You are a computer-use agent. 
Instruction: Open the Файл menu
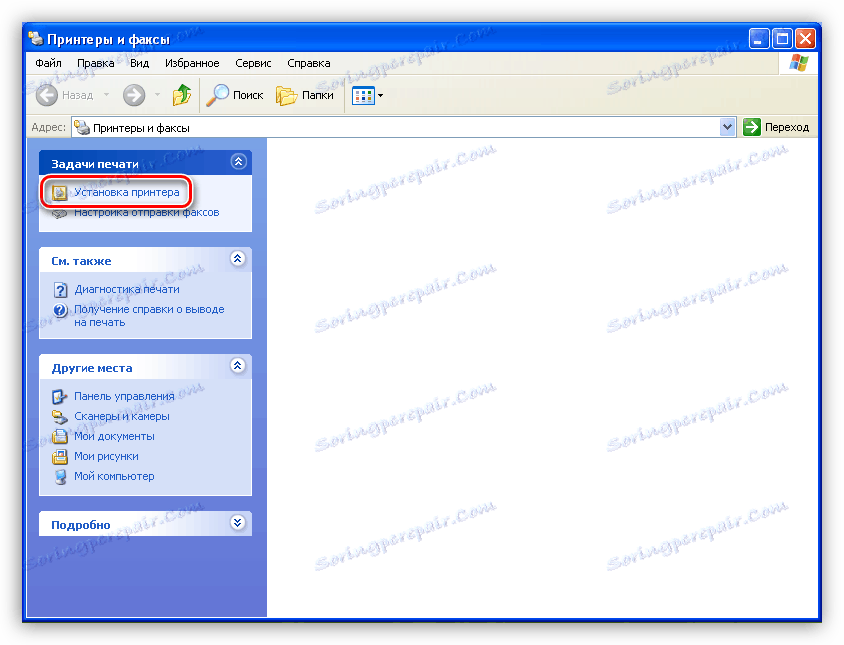click(x=48, y=63)
